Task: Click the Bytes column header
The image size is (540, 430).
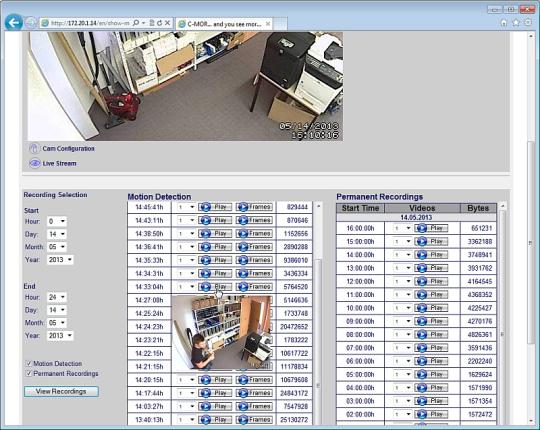Action: pos(478,208)
